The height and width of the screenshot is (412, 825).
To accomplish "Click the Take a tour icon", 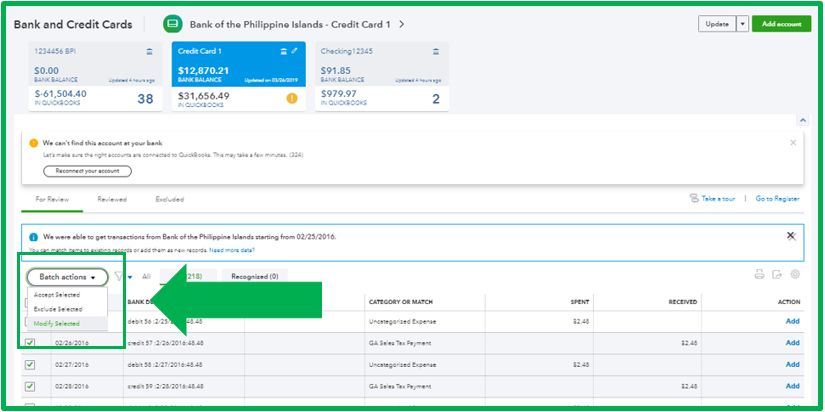I will (x=694, y=198).
